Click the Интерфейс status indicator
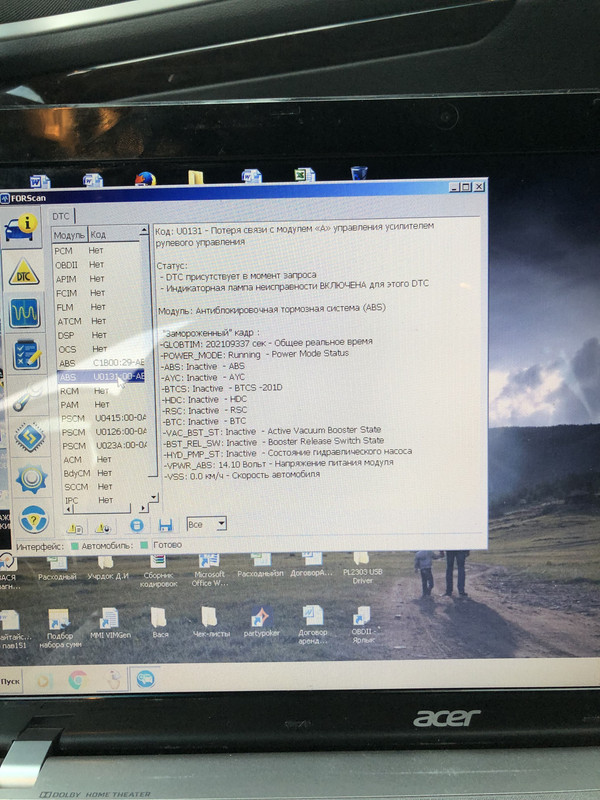The width and height of the screenshot is (600, 800). (x=74, y=546)
